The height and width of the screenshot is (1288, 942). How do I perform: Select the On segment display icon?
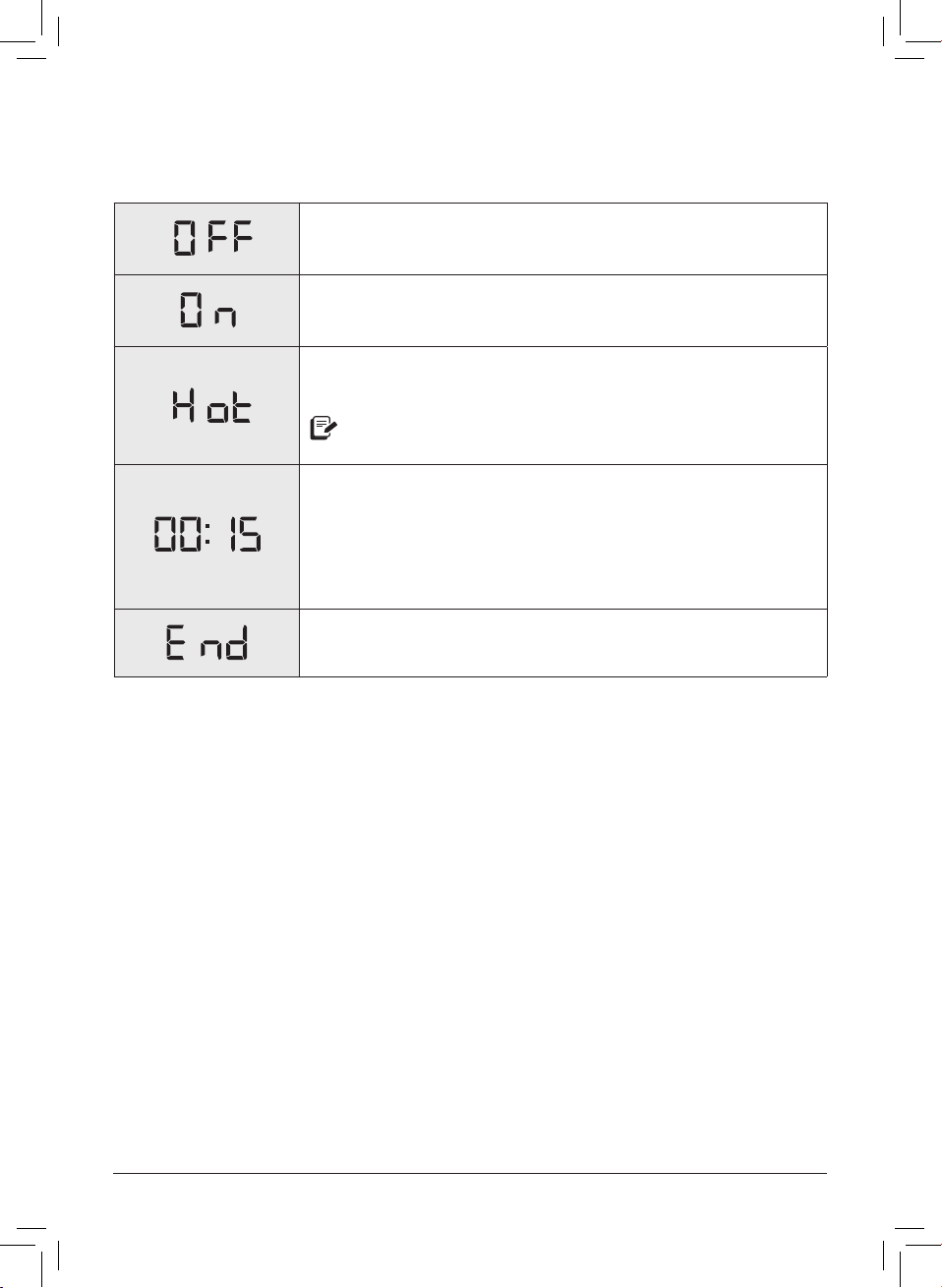pos(207,311)
